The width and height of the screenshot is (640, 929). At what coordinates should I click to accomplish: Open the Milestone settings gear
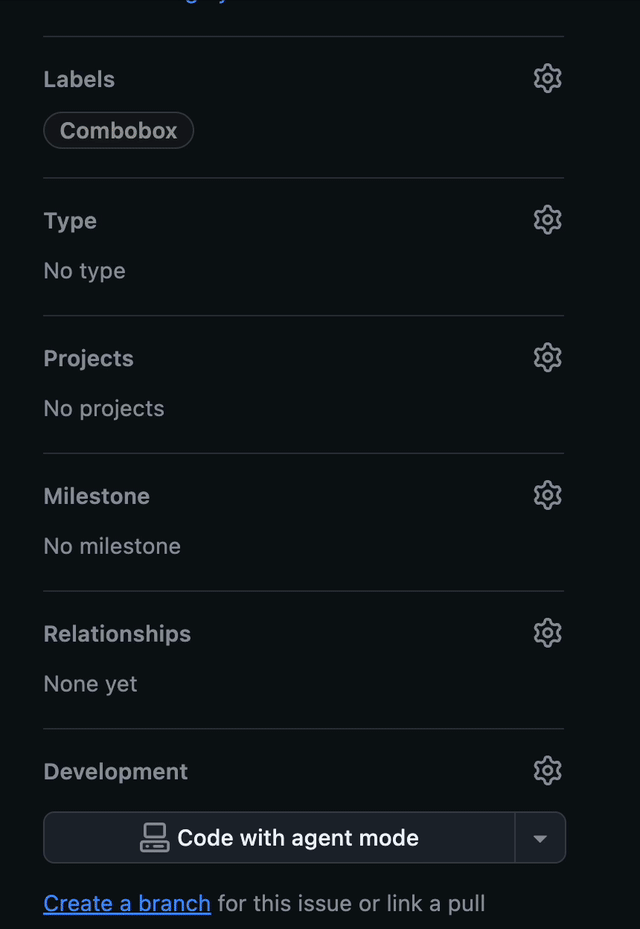547,494
